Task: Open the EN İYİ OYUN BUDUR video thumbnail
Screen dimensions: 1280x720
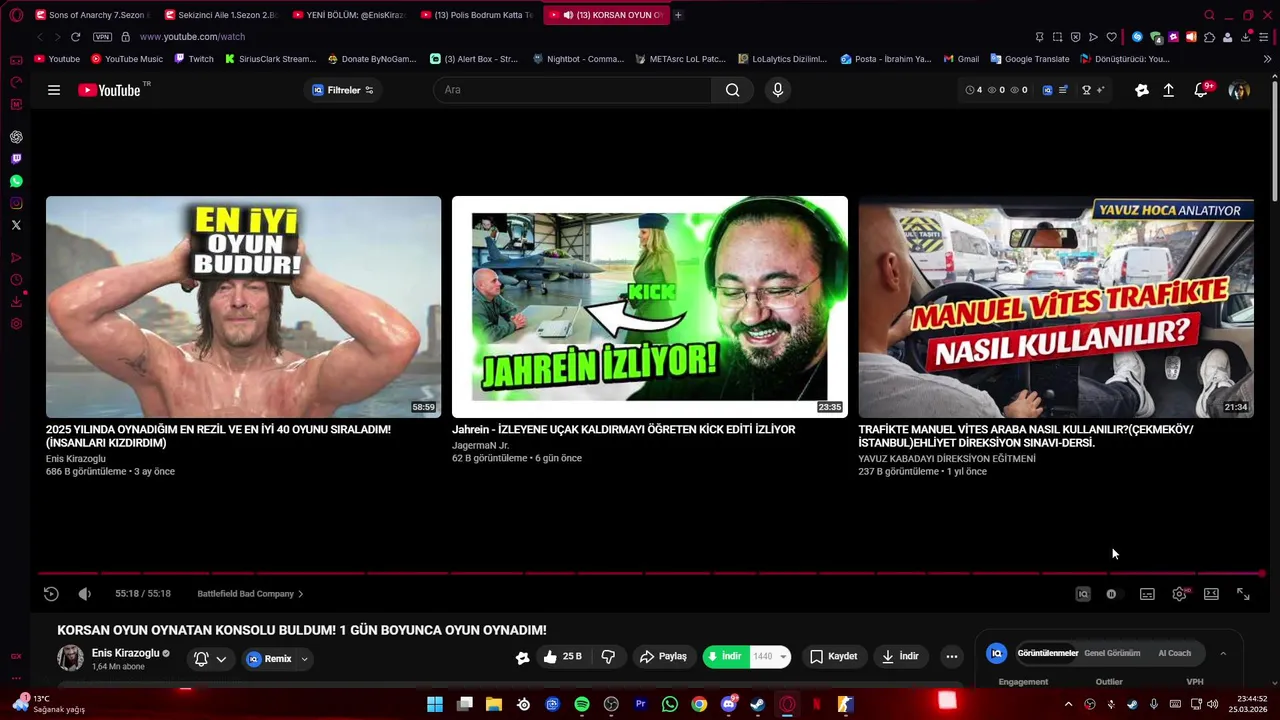Action: coord(243,307)
